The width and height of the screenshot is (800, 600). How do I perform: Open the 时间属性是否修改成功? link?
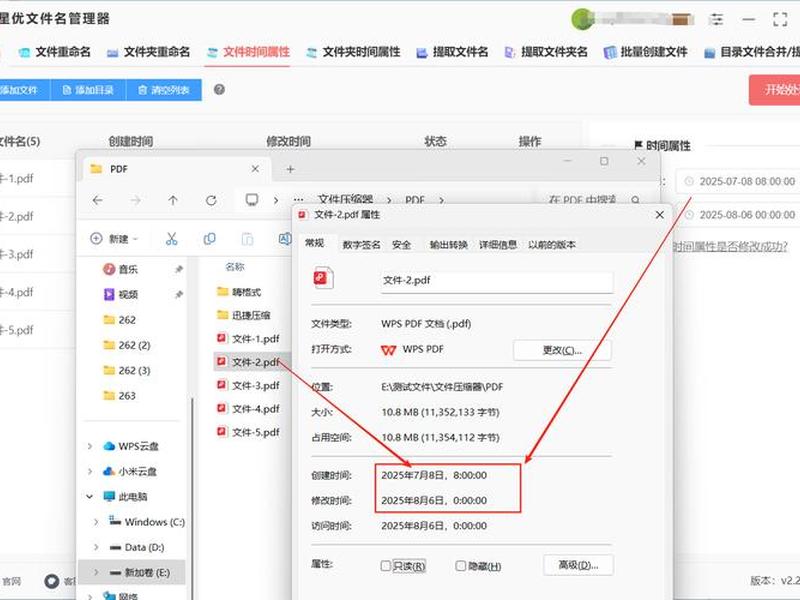(x=730, y=246)
